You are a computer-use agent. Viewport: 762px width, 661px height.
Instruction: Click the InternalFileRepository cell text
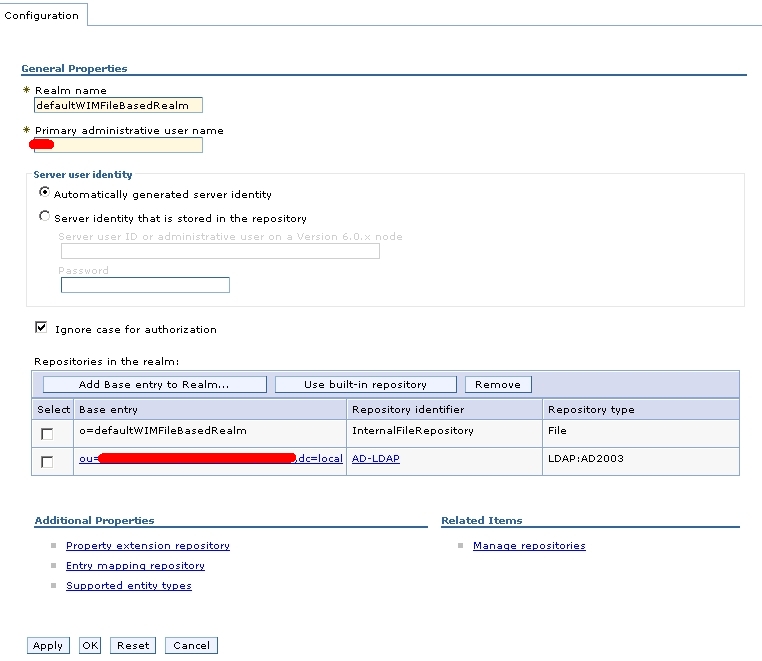pyautogui.click(x=413, y=431)
